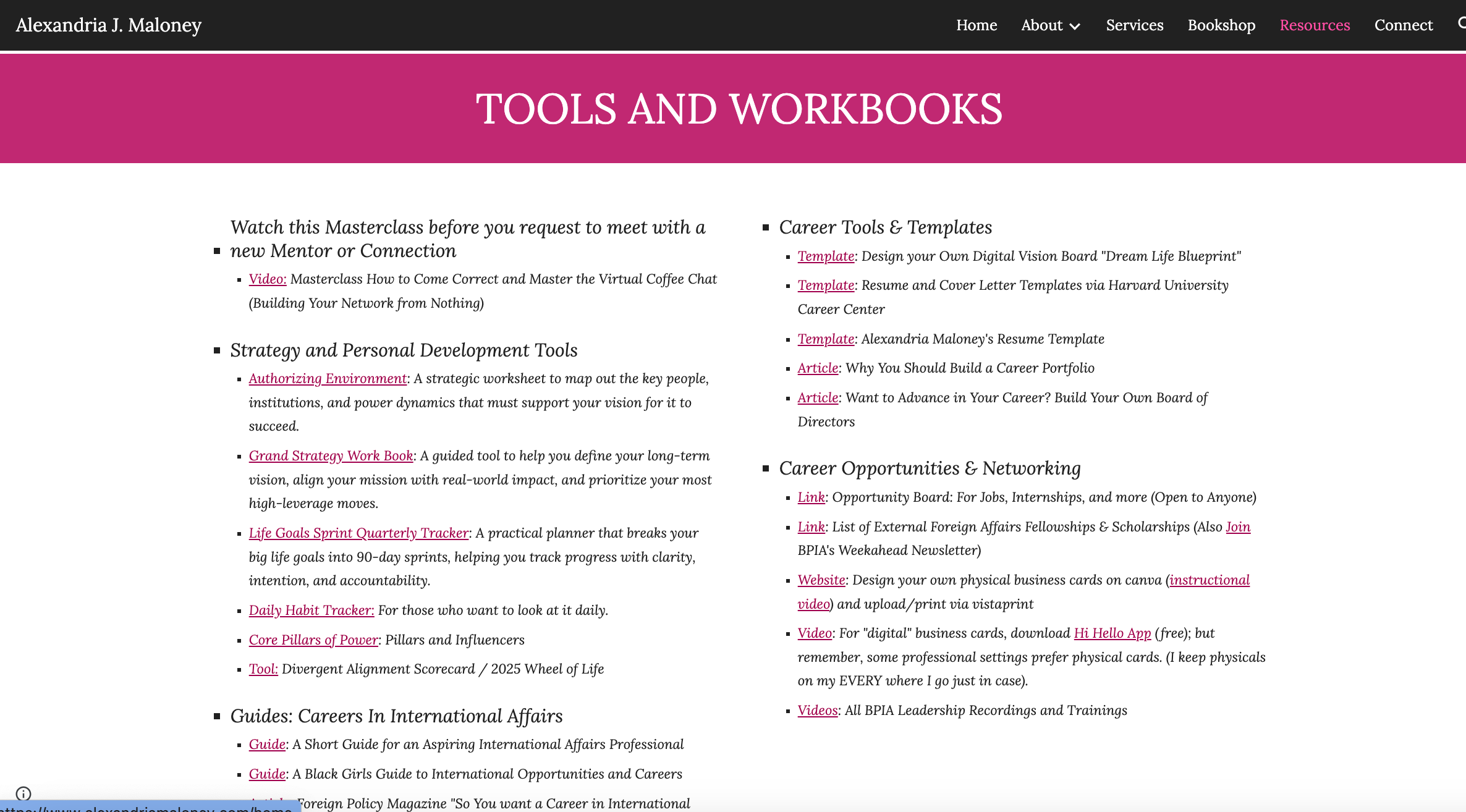Image resolution: width=1466 pixels, height=812 pixels.
Task: Open the Connect page
Action: pyautogui.click(x=1403, y=25)
